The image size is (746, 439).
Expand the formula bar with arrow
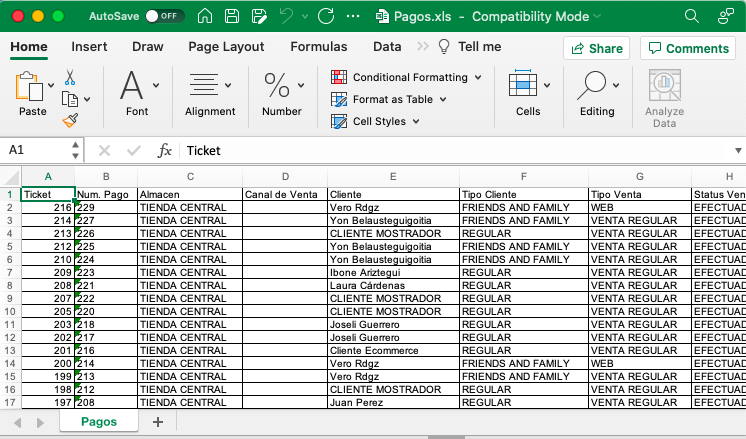coord(738,151)
